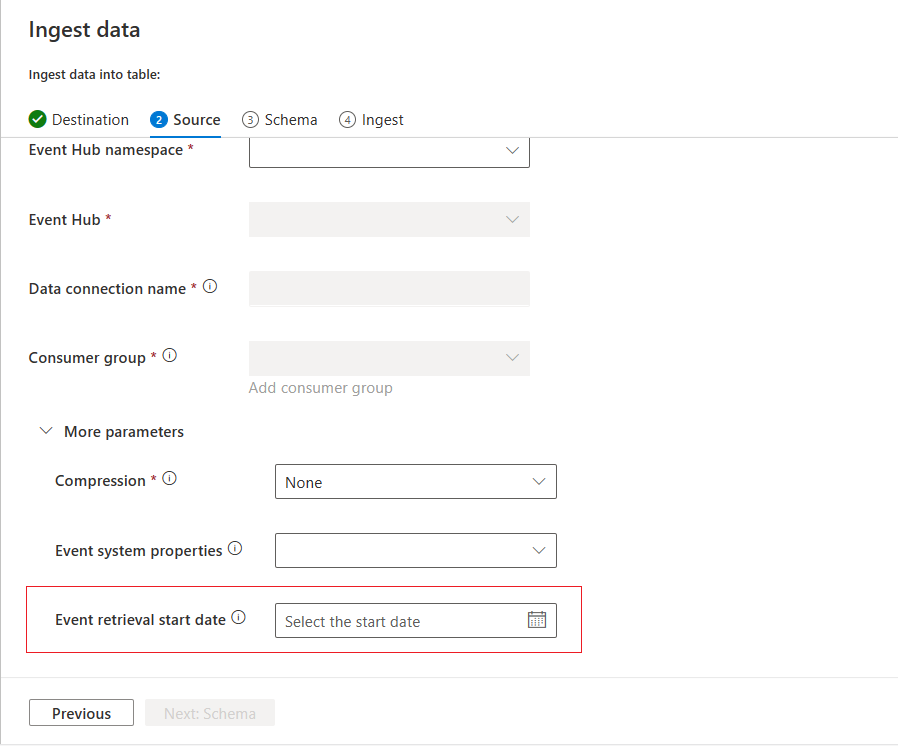Image resolution: width=898 pixels, height=746 pixels.
Task: Click the green Destination completed checkmark icon
Action: click(x=38, y=119)
